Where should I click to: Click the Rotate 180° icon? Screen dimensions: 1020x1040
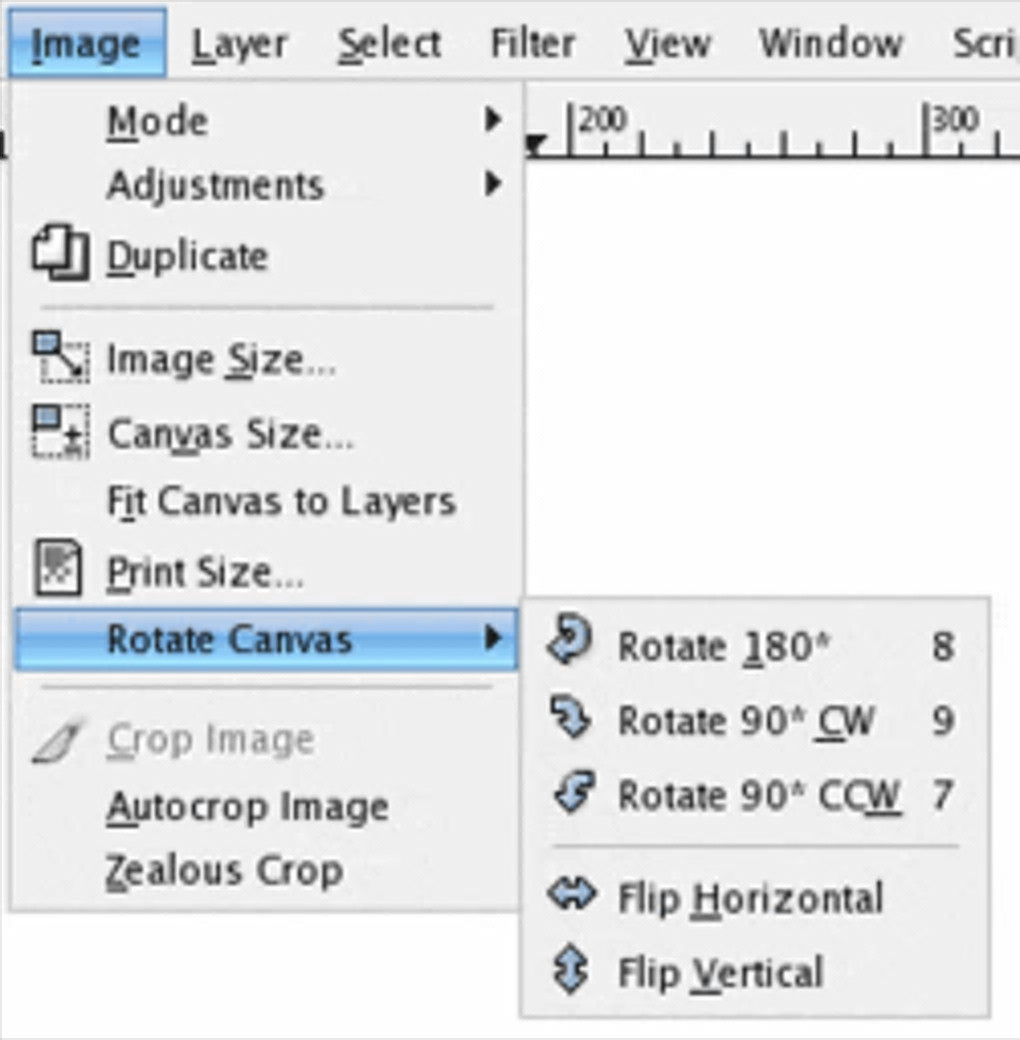click(570, 642)
